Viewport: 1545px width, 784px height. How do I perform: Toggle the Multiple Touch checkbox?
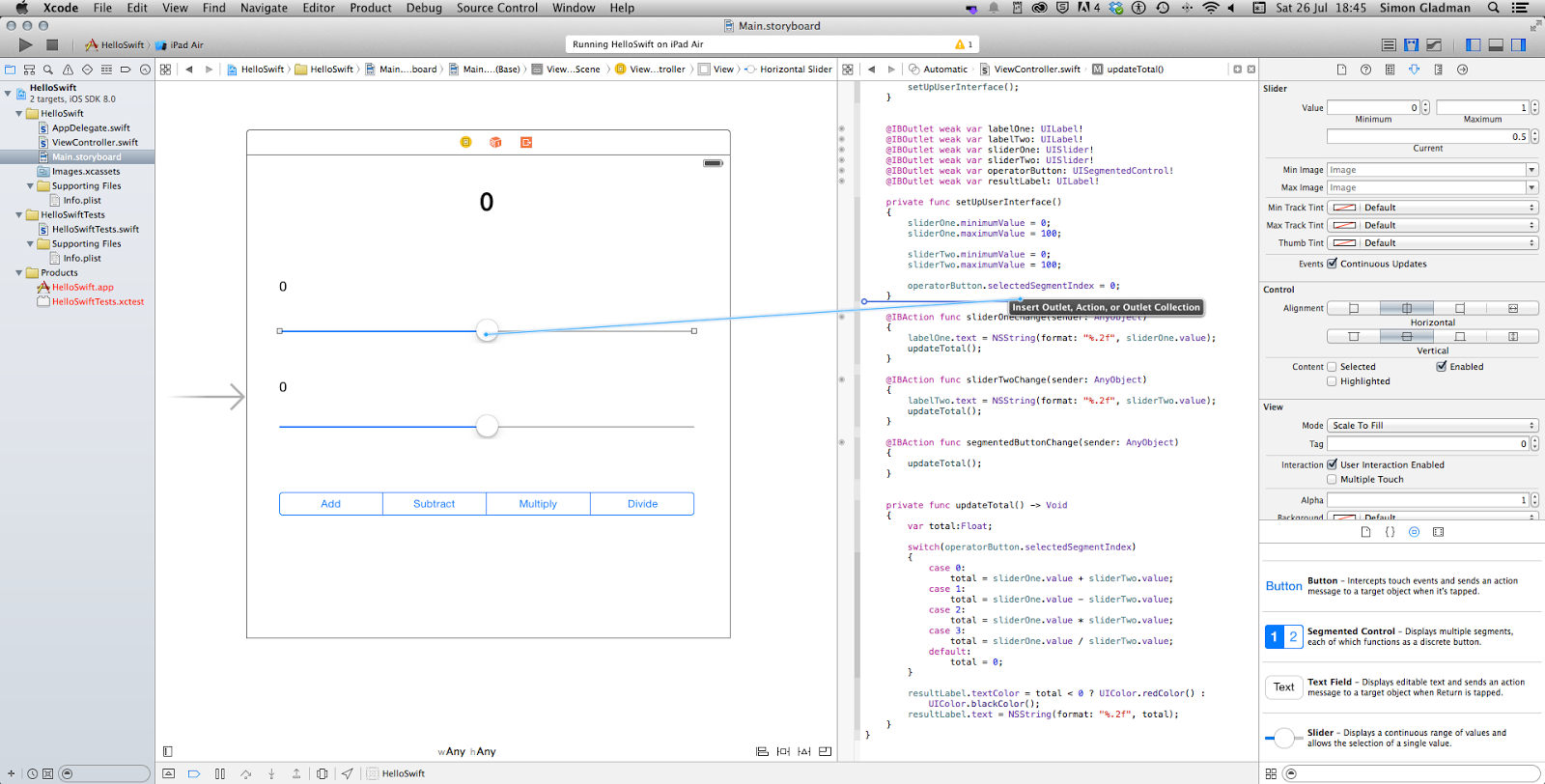[x=1333, y=479]
